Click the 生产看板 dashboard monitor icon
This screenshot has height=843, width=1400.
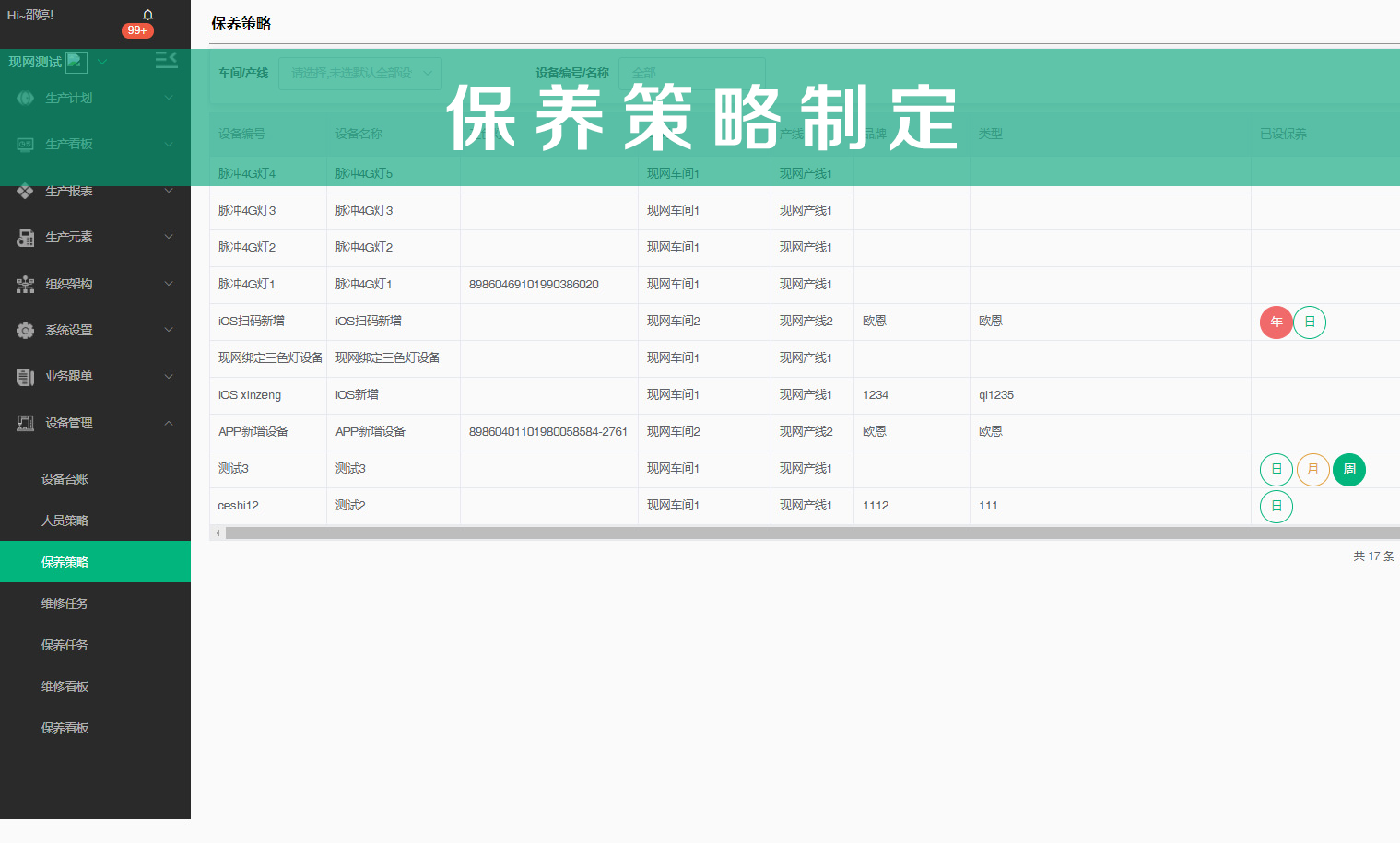(23, 144)
